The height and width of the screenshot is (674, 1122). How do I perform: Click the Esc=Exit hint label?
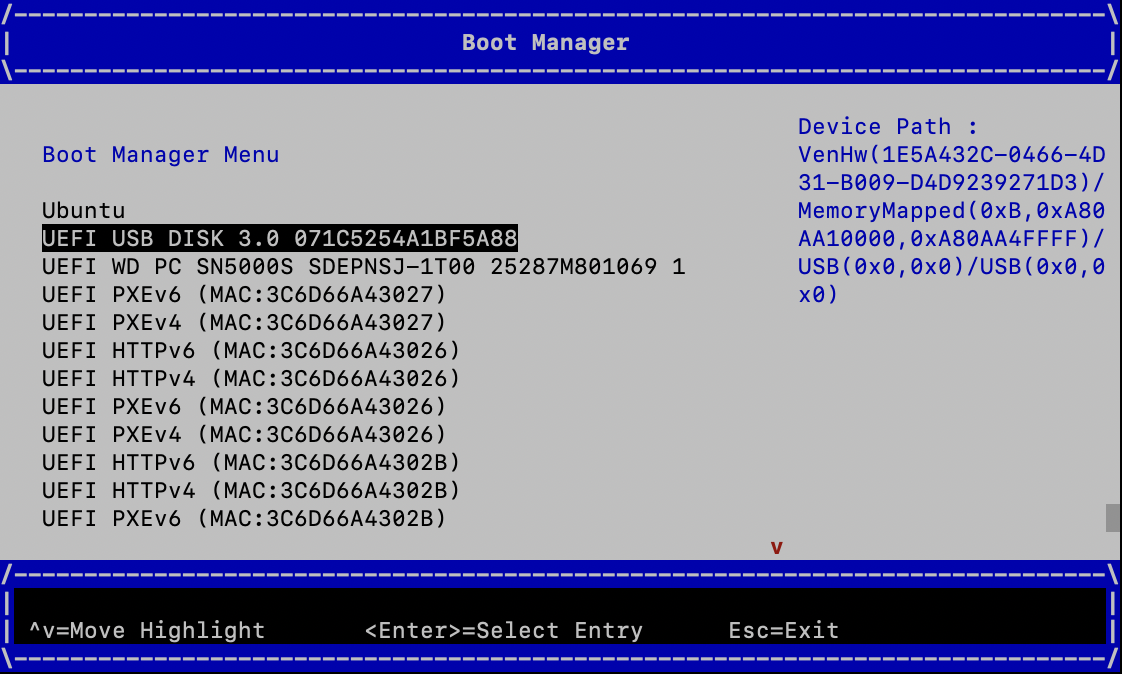click(x=783, y=630)
